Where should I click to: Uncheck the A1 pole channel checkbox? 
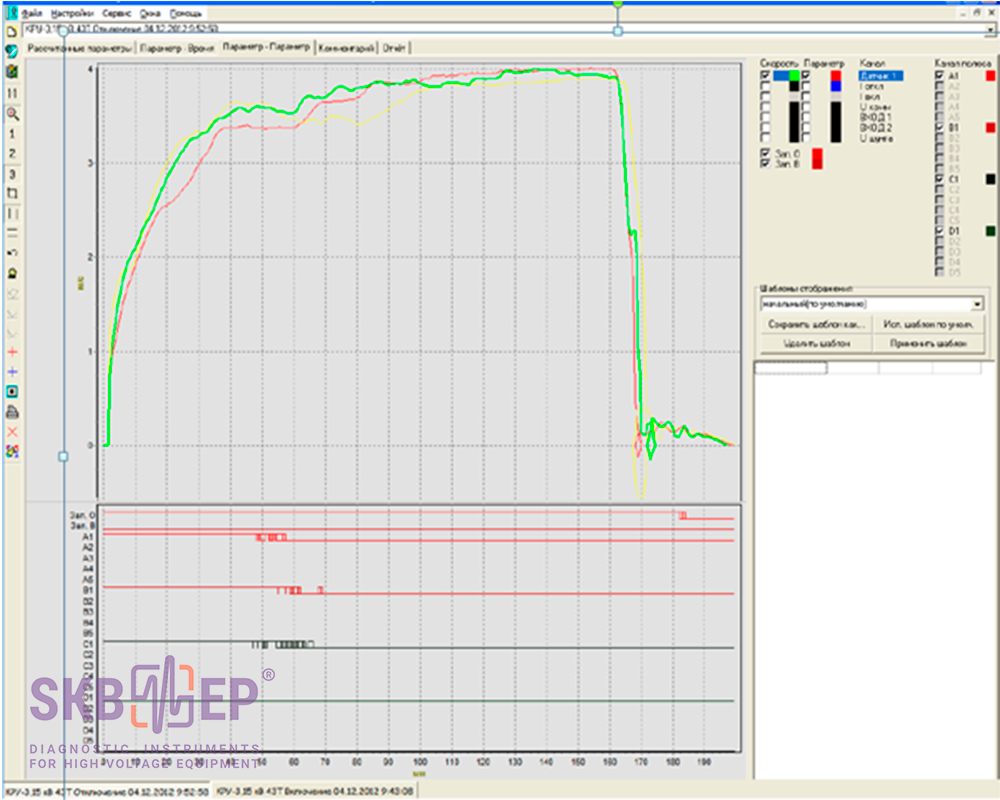coord(939,76)
